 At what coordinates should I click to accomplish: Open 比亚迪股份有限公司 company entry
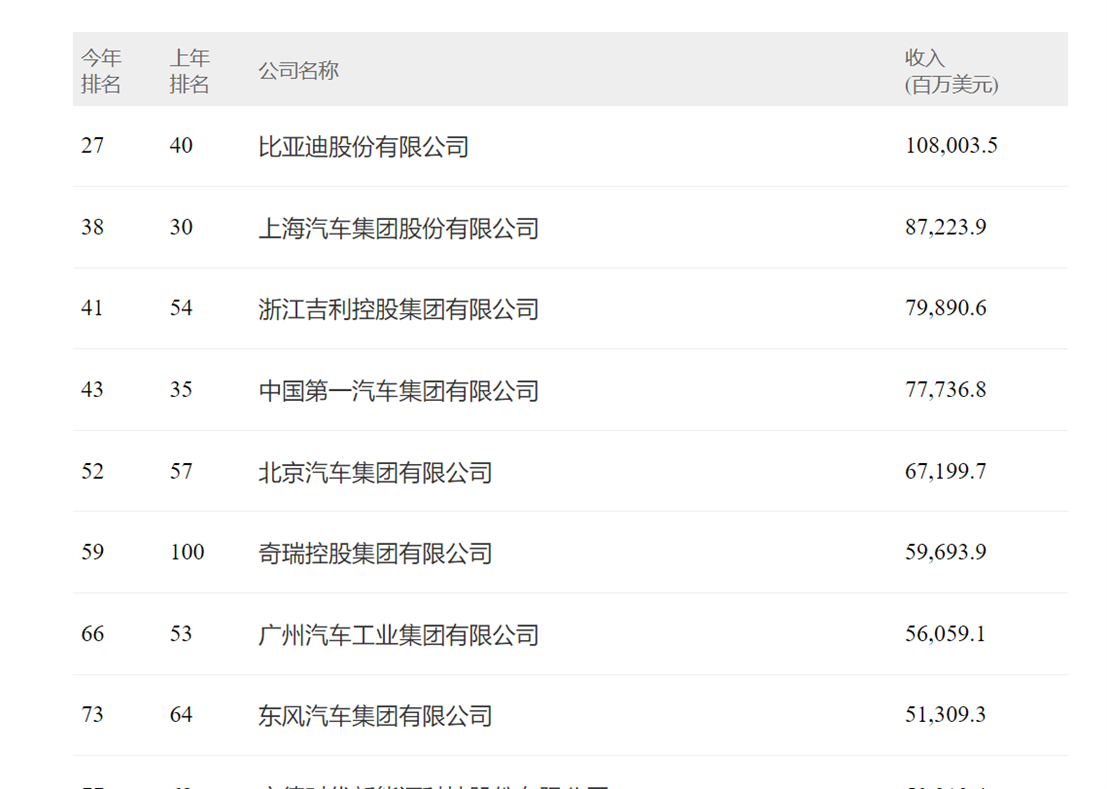pos(364,146)
